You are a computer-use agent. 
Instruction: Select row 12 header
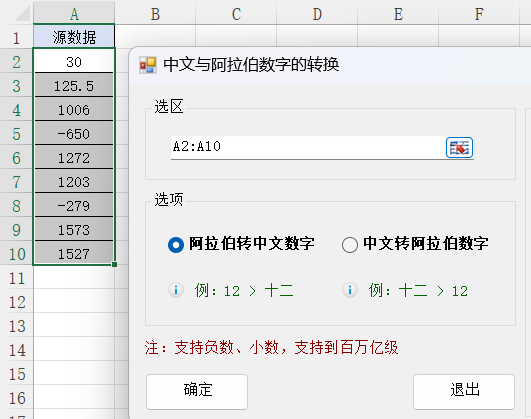[17, 302]
